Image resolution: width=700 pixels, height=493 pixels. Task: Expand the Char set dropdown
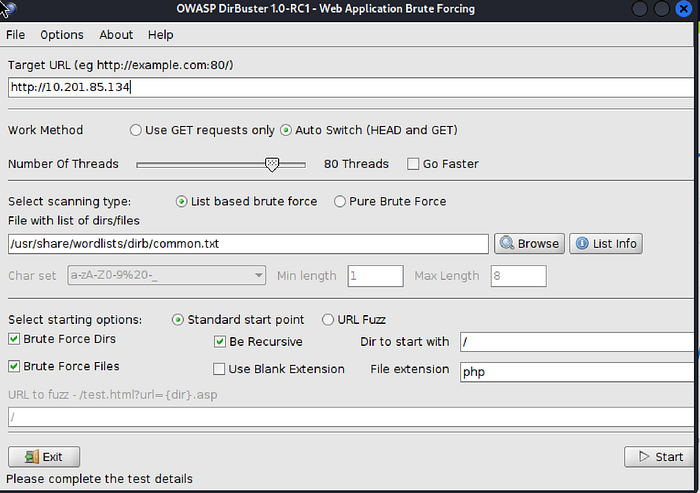[x=258, y=275]
